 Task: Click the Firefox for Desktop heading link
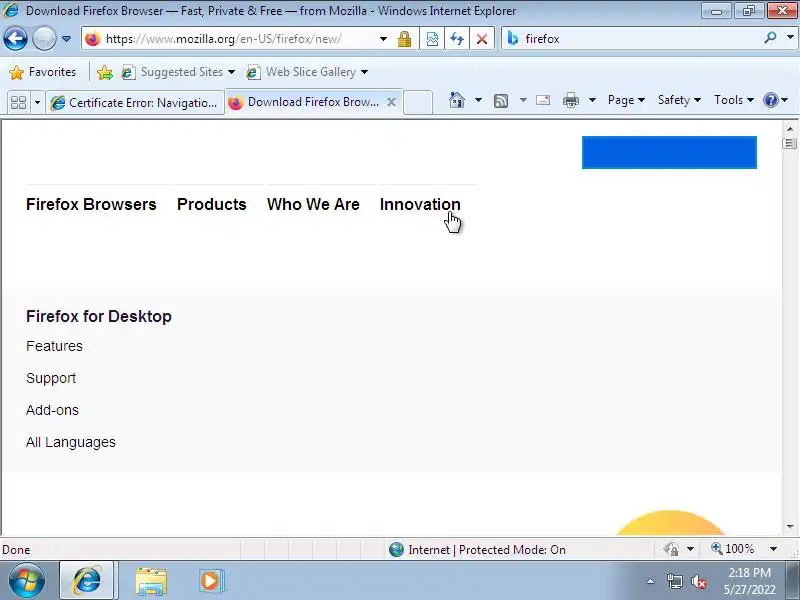point(99,316)
